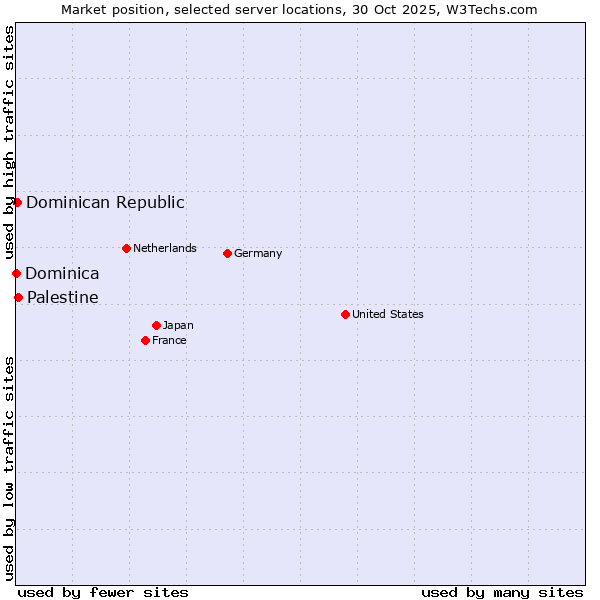Select the Germany text label
The image size is (600, 600).
258,253
